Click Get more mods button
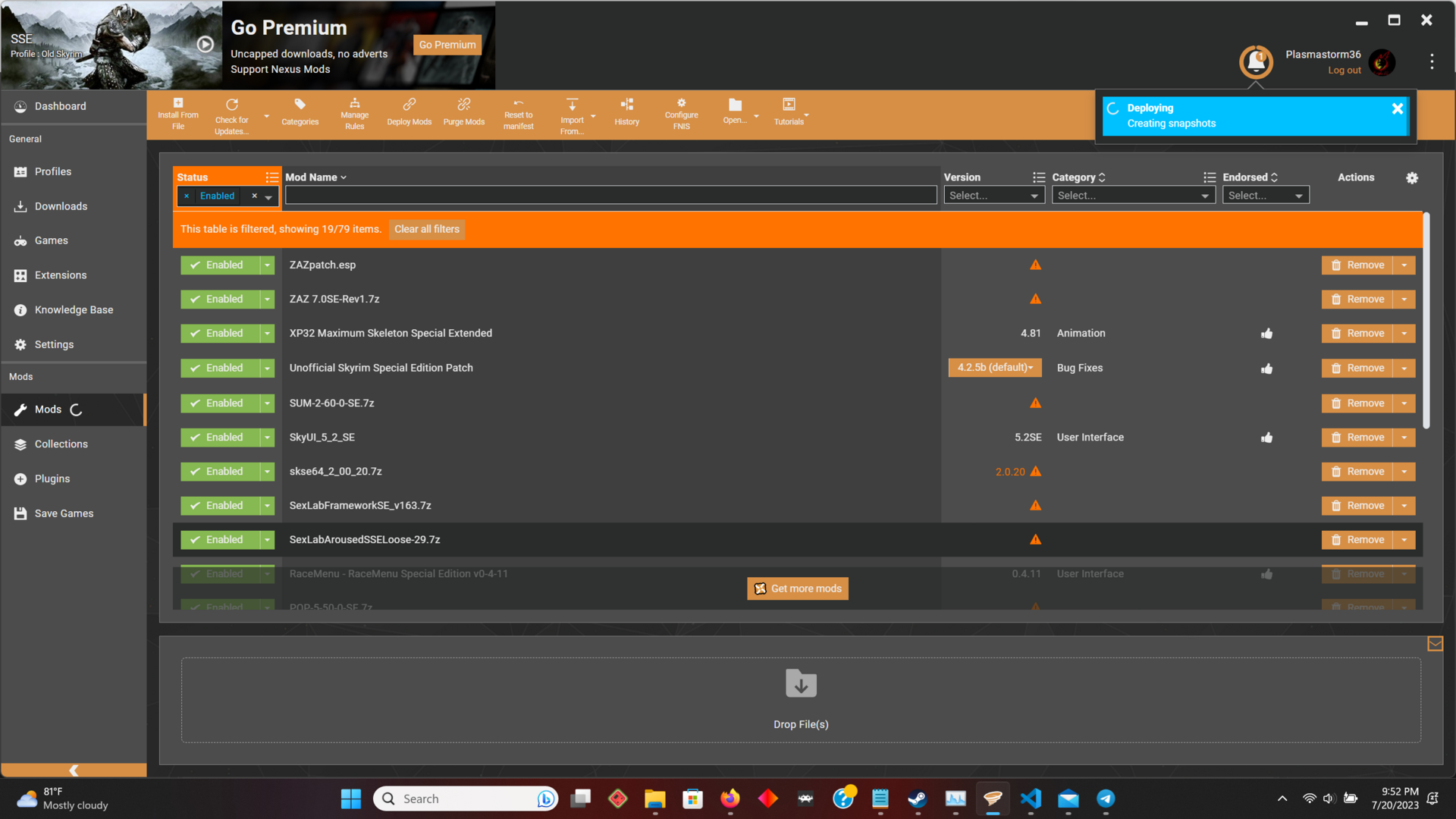Screen dimensions: 1456x819 798,588
